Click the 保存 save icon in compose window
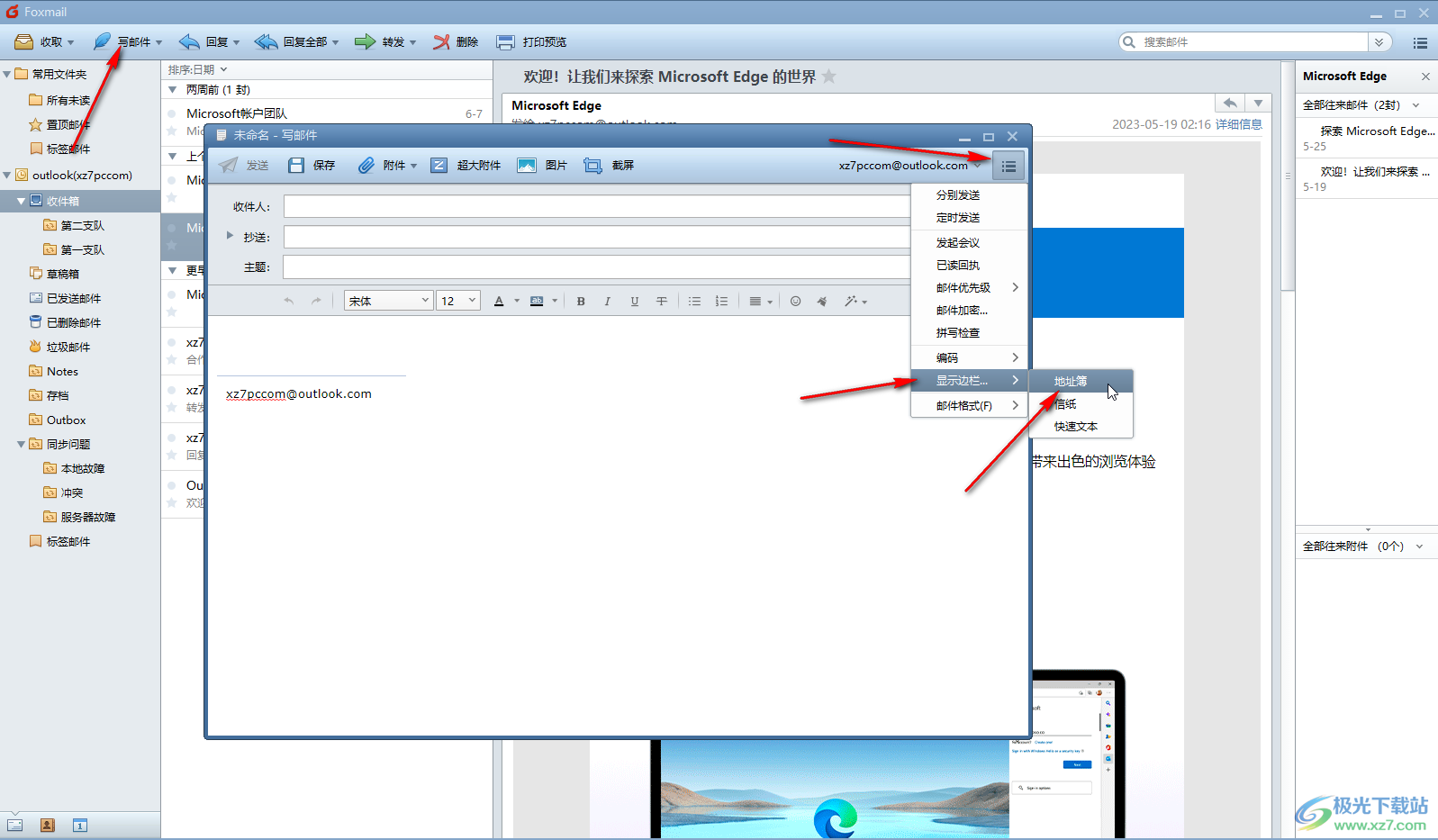Screen dimensions: 1438x840 296,166
